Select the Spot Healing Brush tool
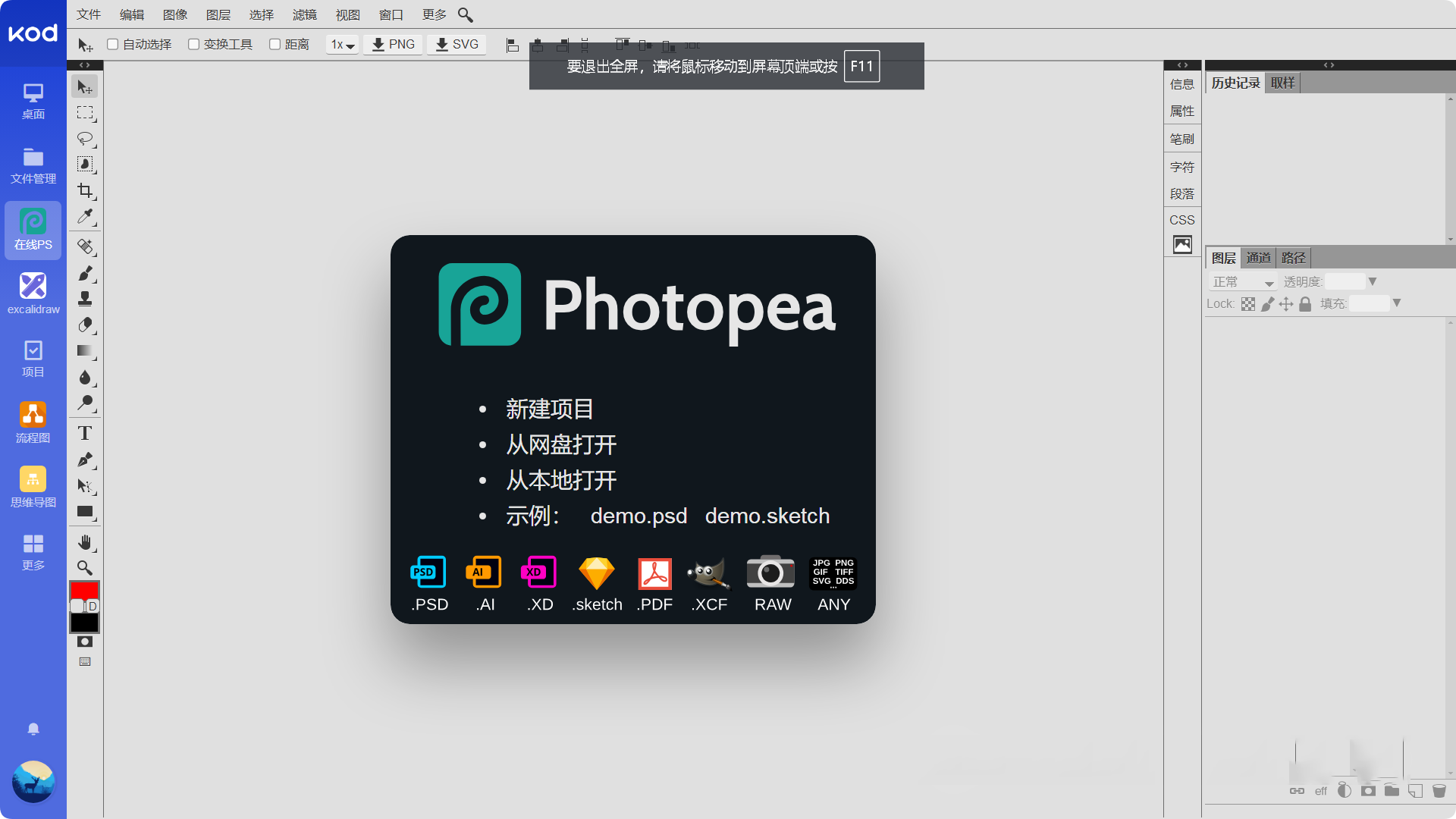Viewport: 1456px width, 819px height. [85, 246]
